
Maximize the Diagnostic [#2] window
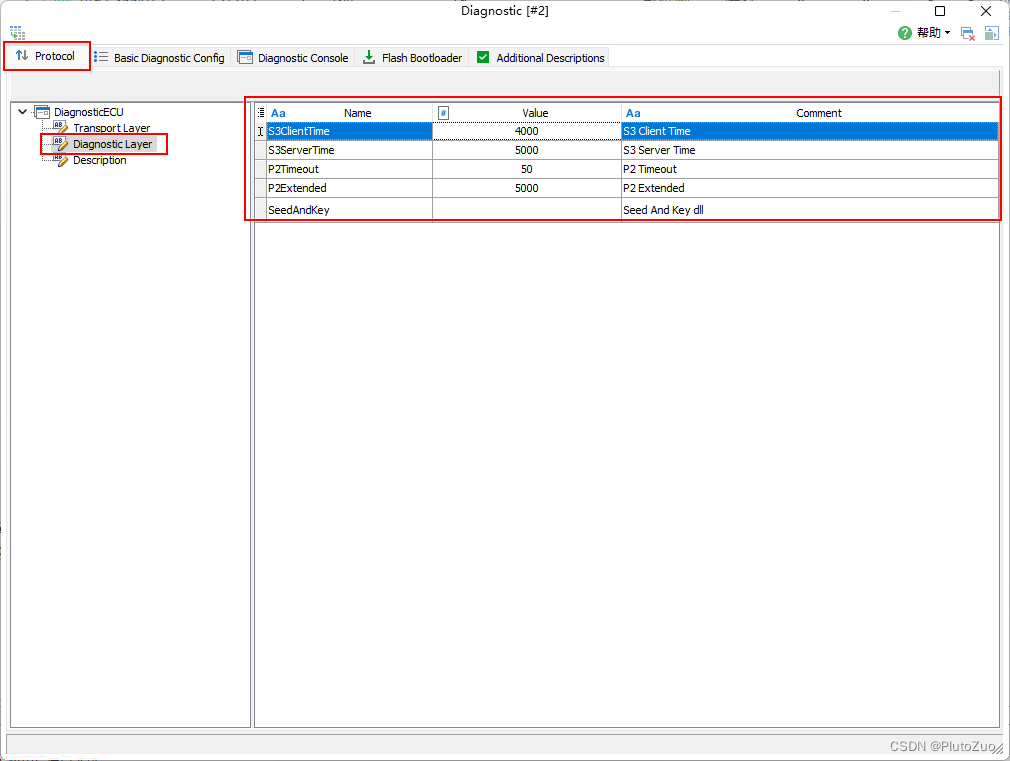click(940, 11)
